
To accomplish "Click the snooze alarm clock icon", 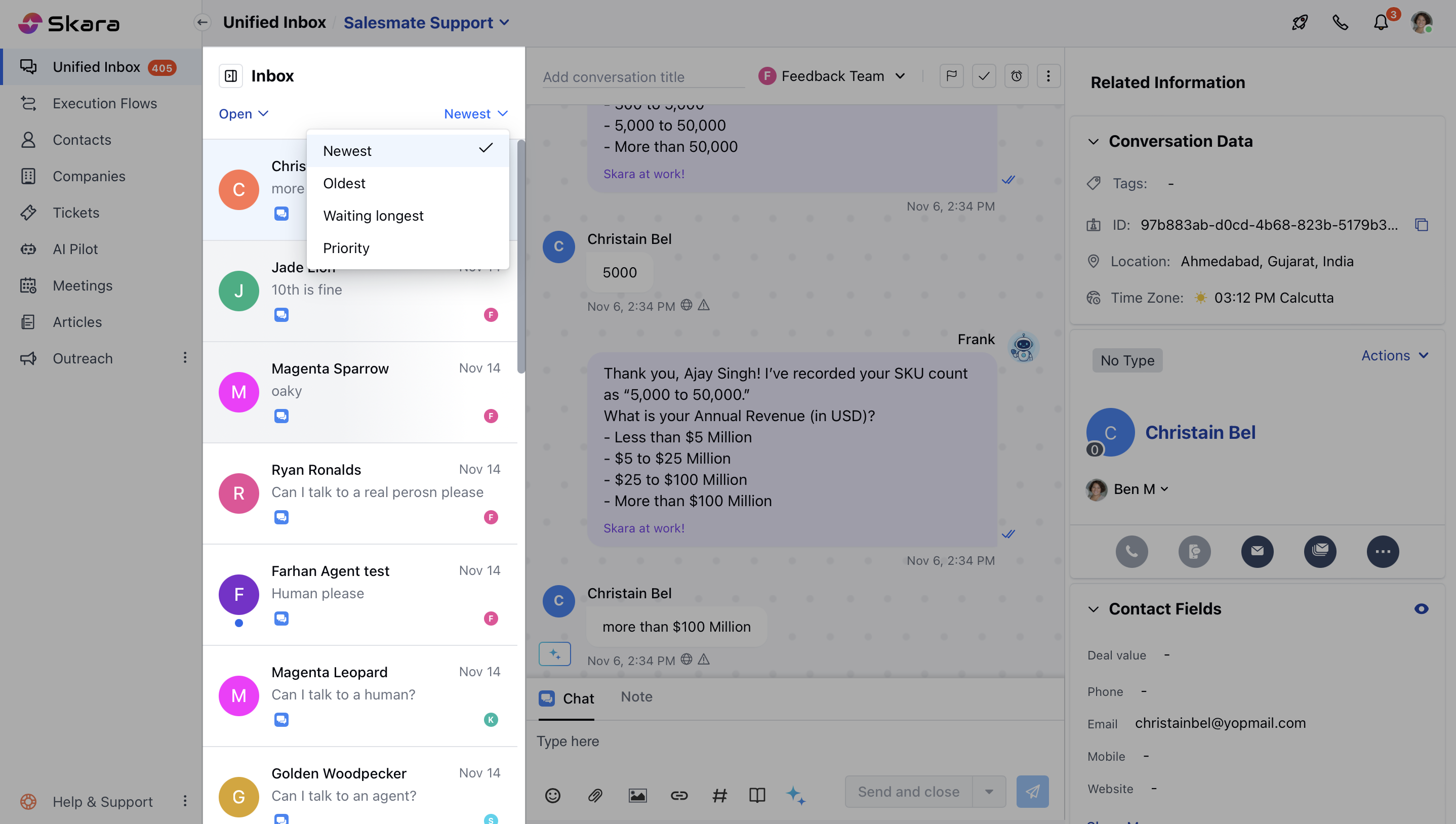I will (x=1016, y=76).
